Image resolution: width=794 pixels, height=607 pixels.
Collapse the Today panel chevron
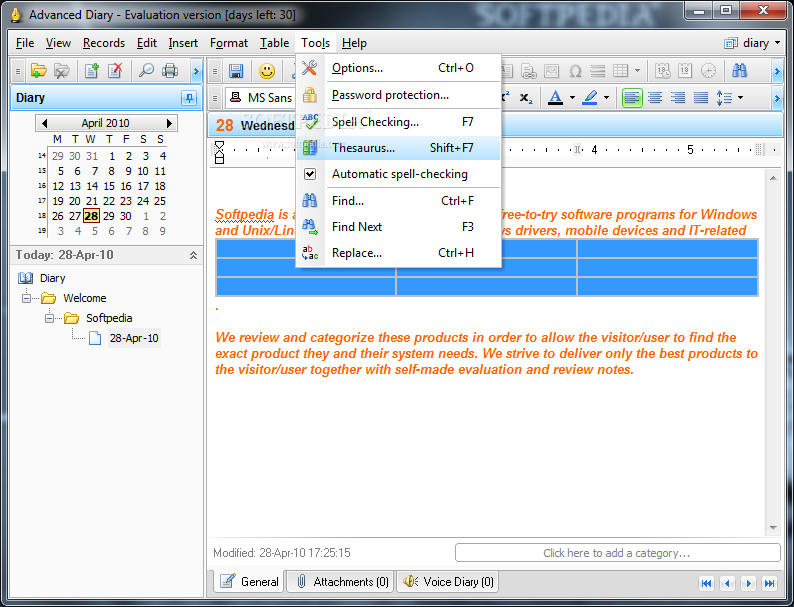click(x=193, y=255)
